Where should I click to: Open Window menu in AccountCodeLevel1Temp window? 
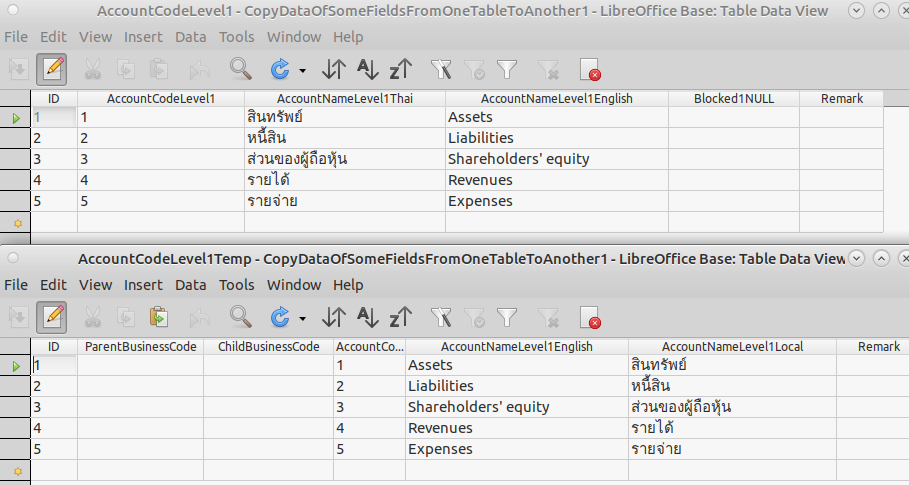tap(294, 285)
